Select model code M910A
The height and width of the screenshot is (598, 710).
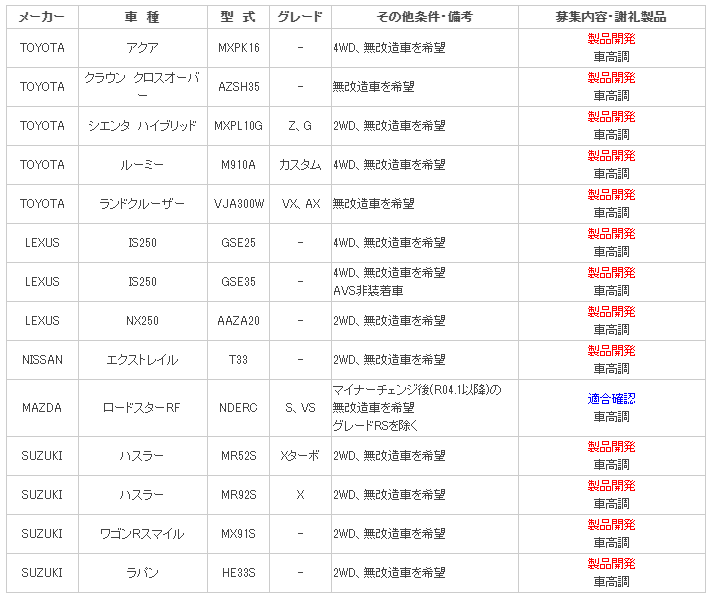tap(239, 165)
